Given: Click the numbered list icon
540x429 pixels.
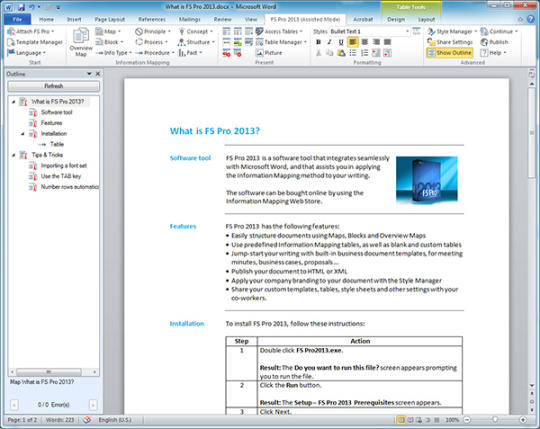Looking at the screenshot, I should point(364,53).
